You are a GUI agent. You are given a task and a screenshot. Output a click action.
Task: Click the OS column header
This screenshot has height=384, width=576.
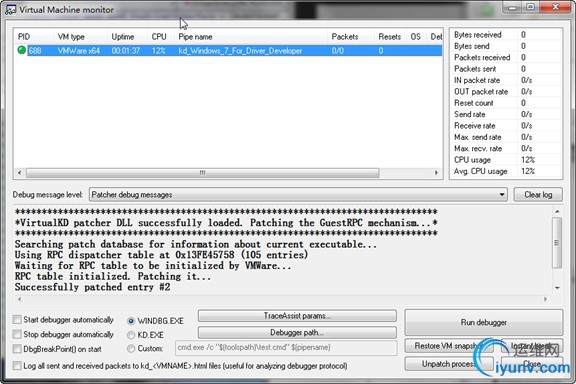pyautogui.click(x=415, y=37)
